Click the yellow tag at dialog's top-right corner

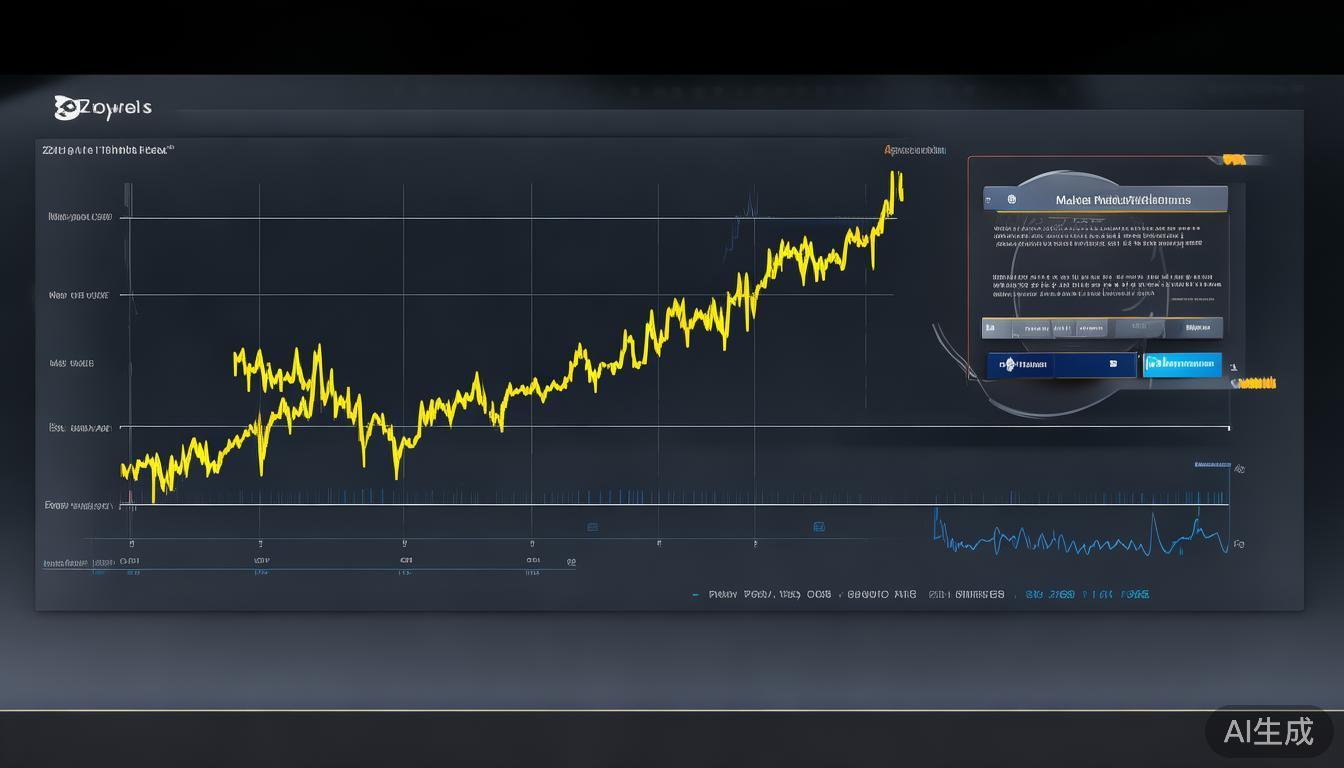click(1234, 159)
